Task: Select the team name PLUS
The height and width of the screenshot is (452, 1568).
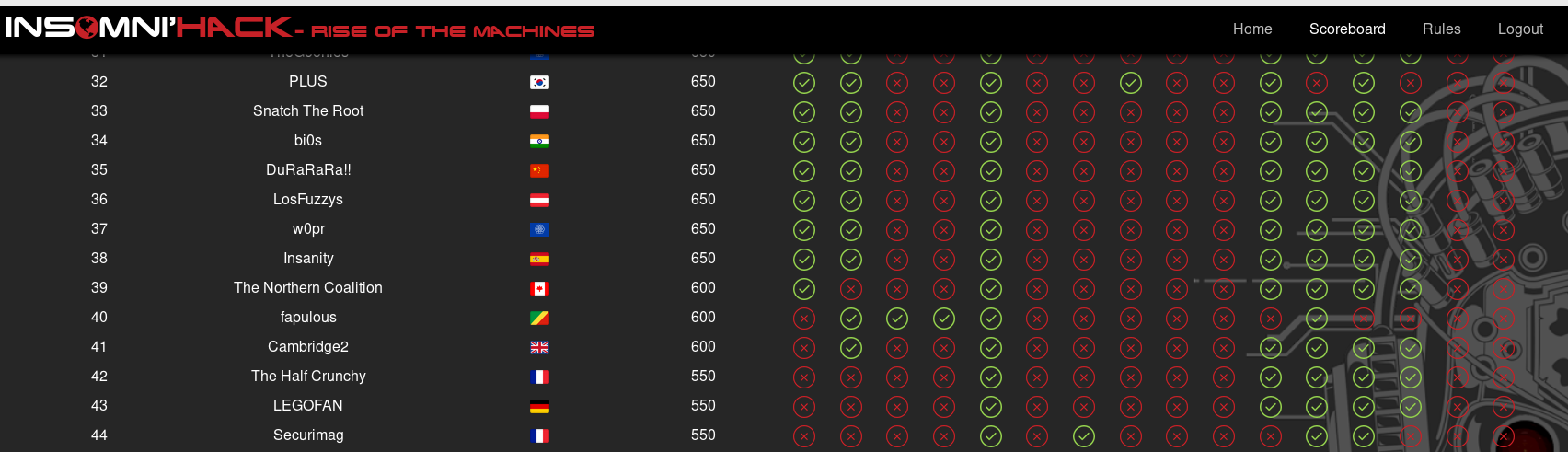Action: click(308, 82)
